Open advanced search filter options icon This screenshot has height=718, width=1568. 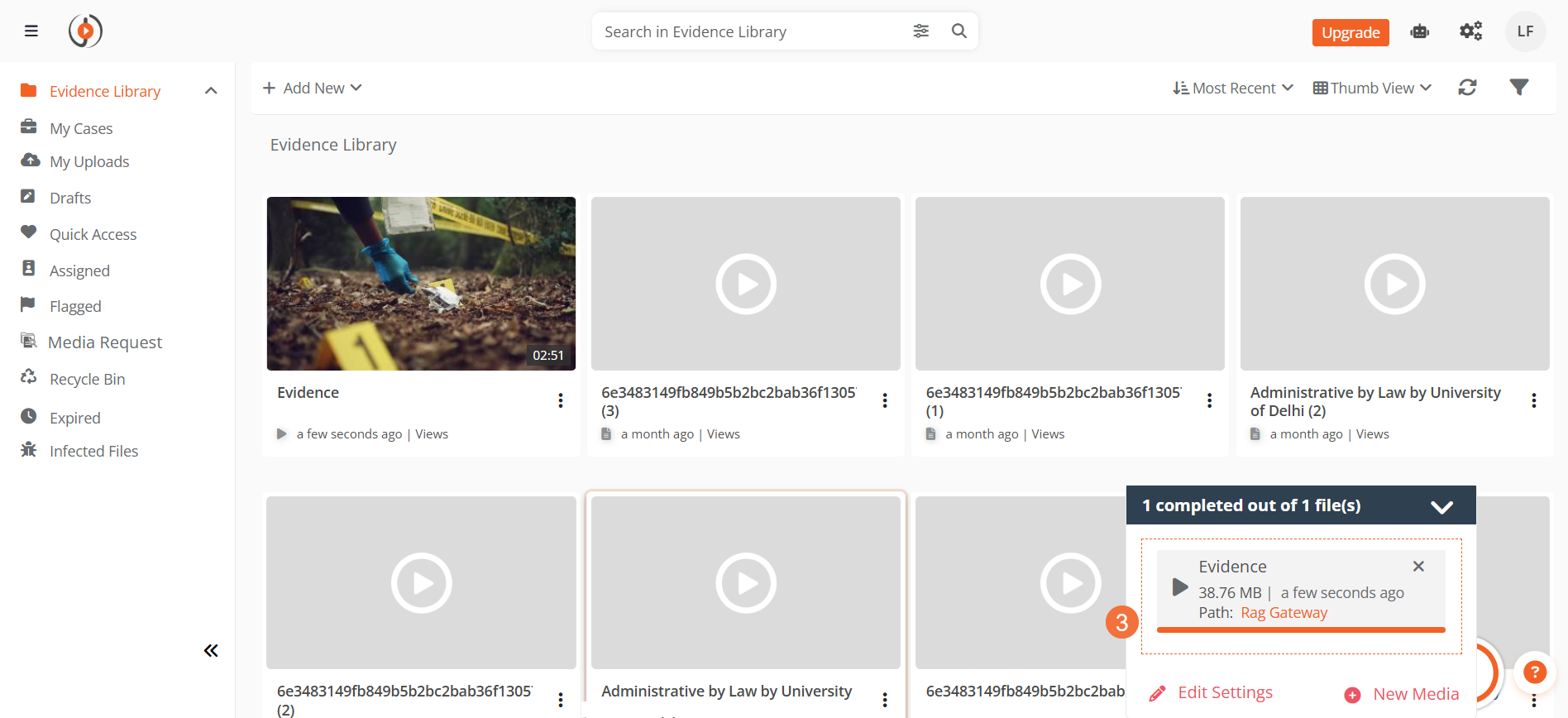click(x=920, y=31)
